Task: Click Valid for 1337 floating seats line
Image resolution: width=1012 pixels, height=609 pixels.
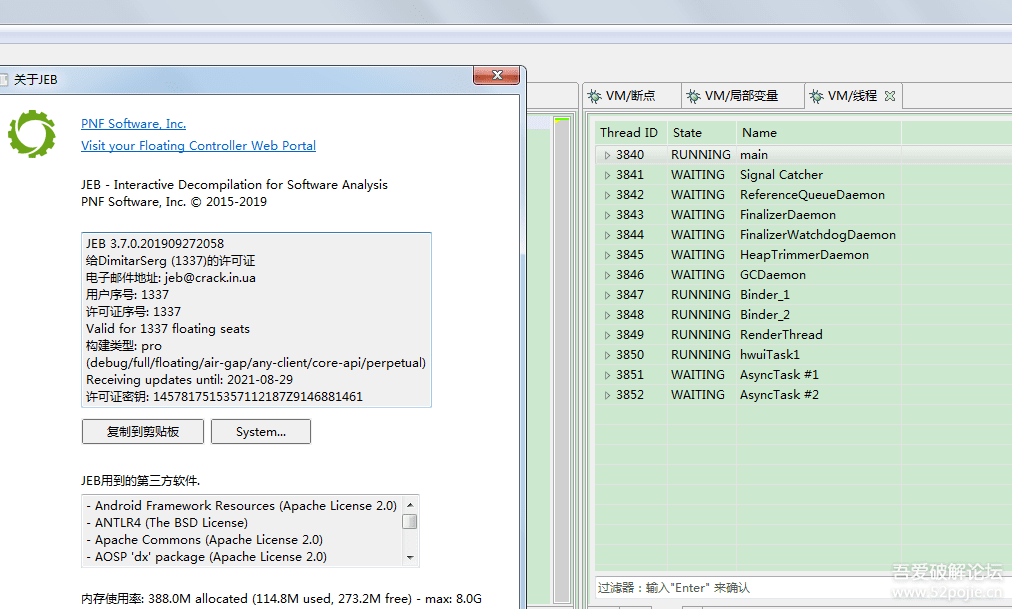Action: point(168,329)
